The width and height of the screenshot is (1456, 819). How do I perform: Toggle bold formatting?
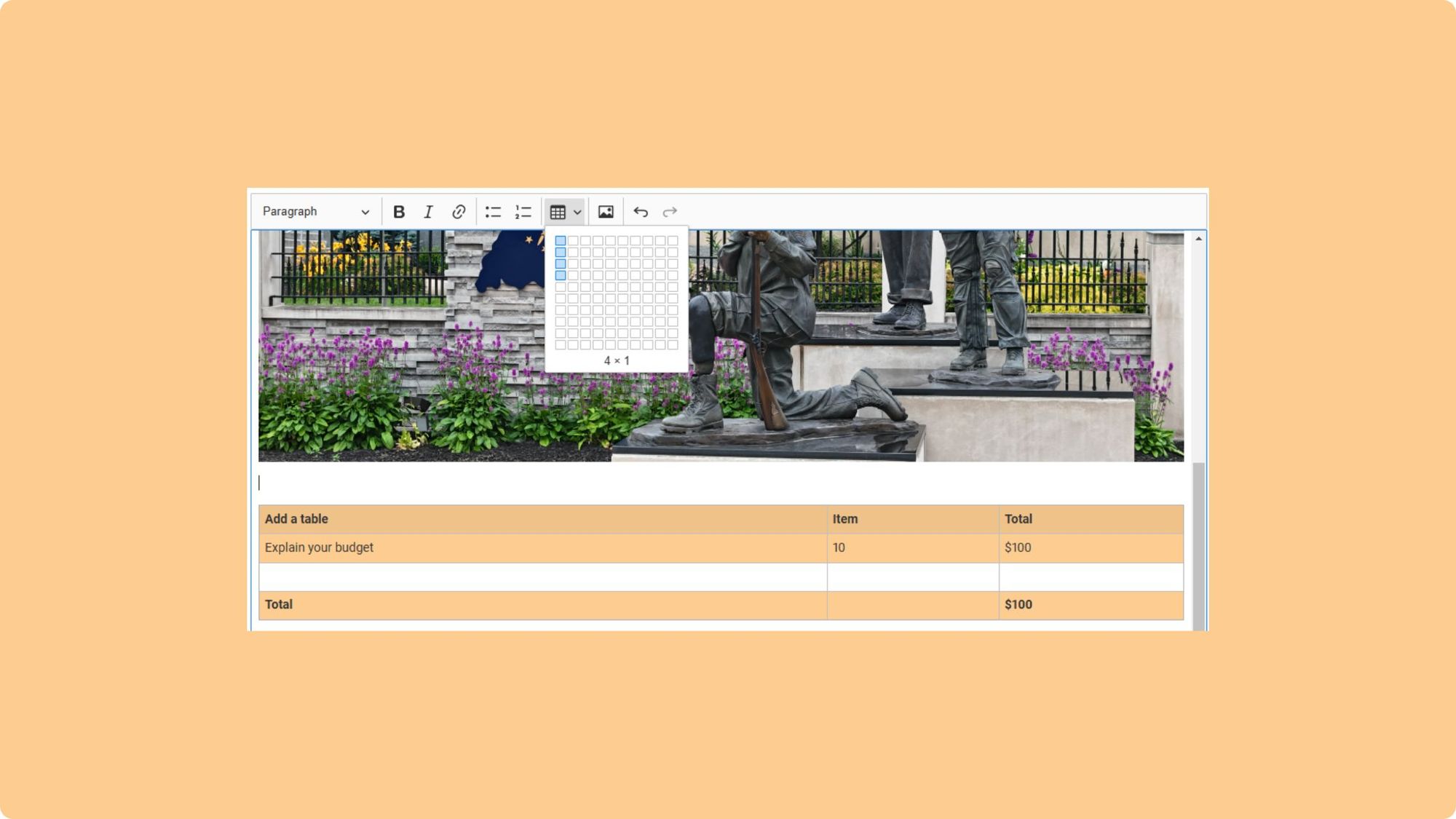point(399,212)
